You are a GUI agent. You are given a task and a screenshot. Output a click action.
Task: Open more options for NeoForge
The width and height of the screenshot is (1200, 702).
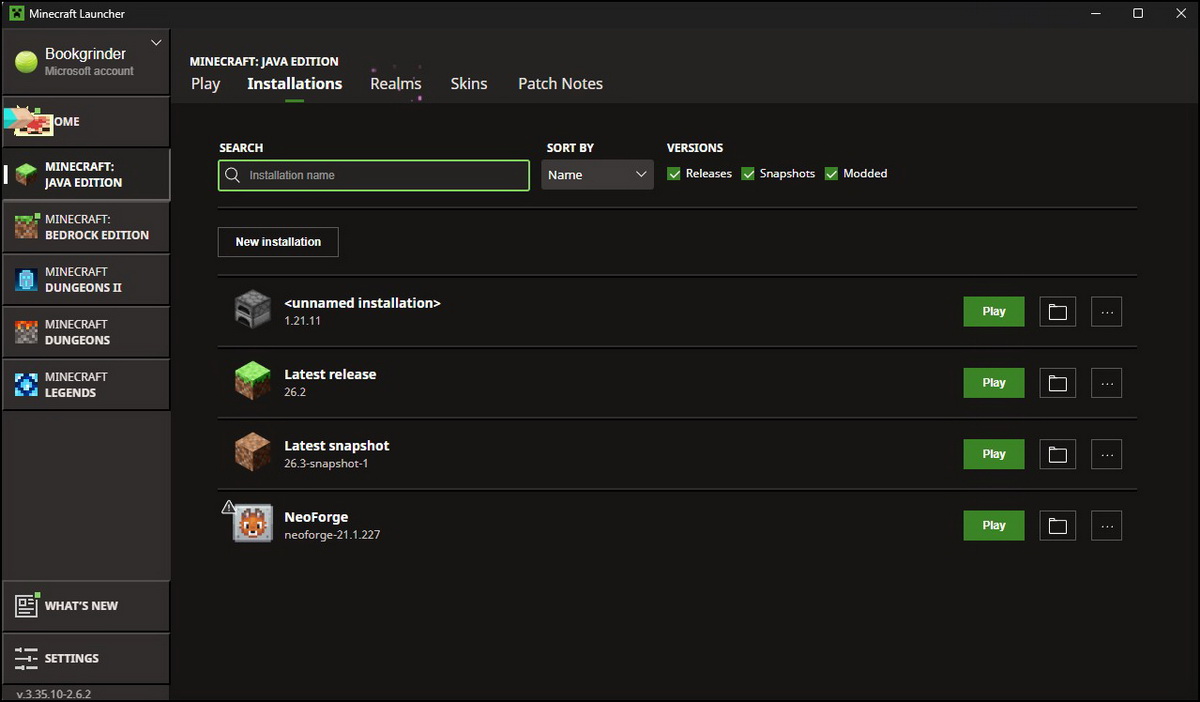1106,526
